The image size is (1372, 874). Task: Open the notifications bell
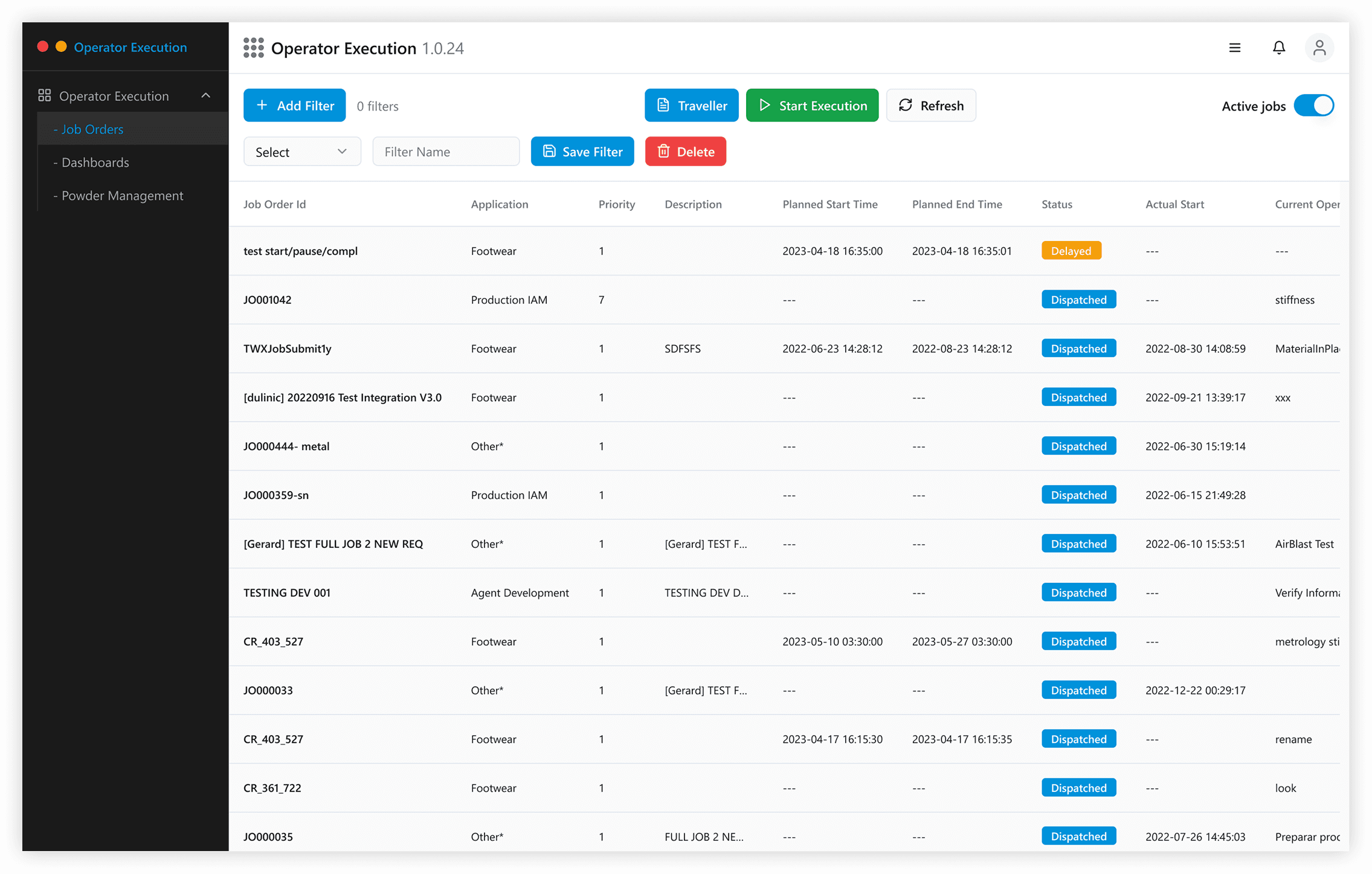tap(1279, 48)
